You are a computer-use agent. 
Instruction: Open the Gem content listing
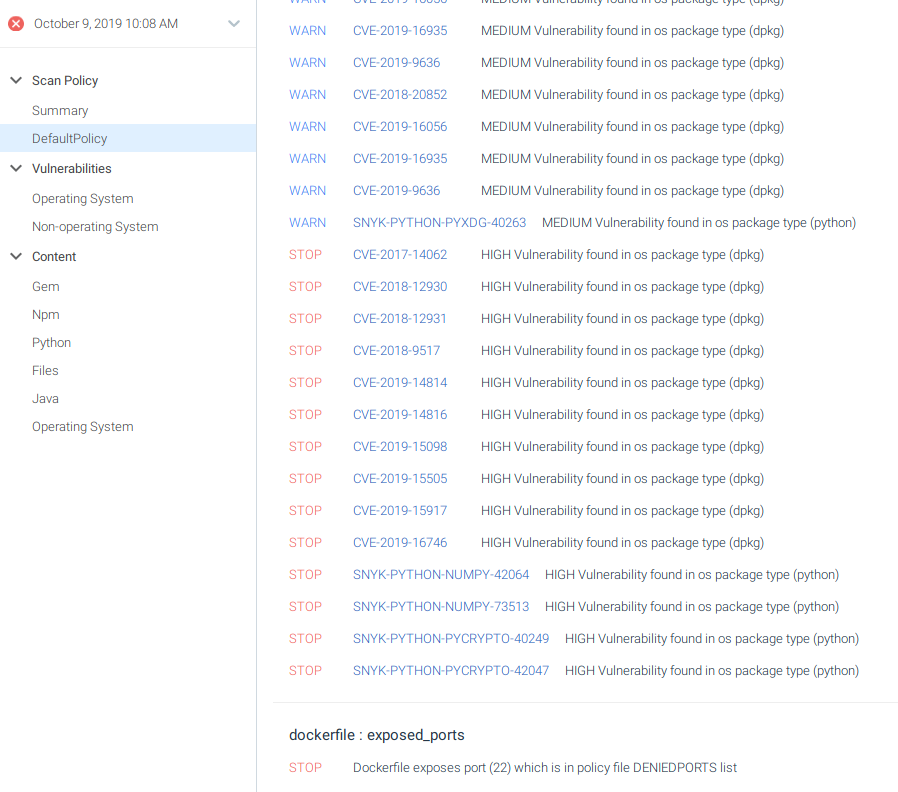pyautogui.click(x=45, y=286)
